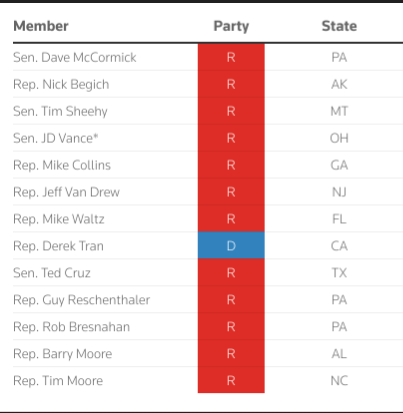This screenshot has height=413, width=403.
Task: Click the Member column header
Action: pyautogui.click(x=41, y=26)
